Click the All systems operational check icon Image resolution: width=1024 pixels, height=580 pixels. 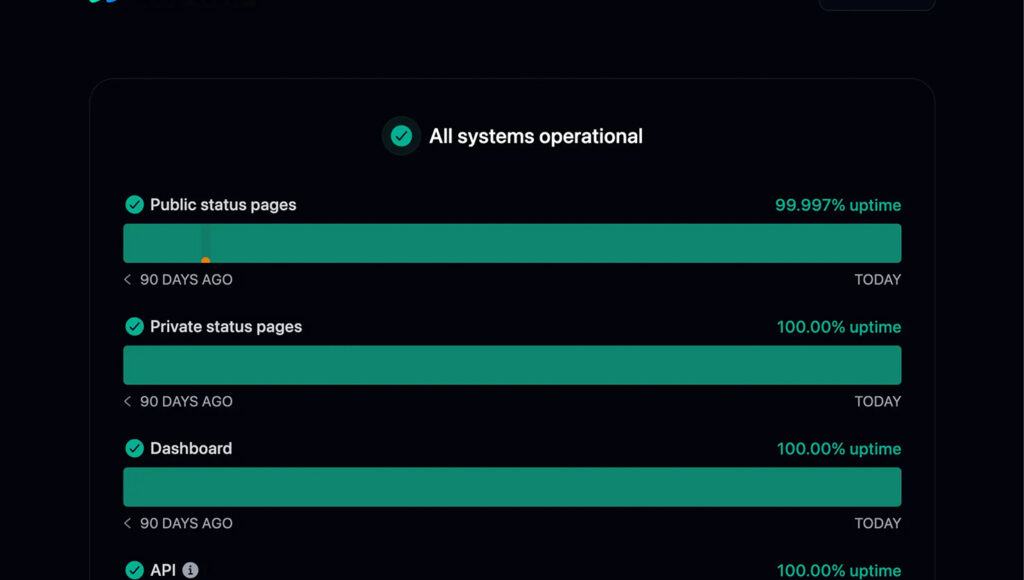click(x=401, y=136)
